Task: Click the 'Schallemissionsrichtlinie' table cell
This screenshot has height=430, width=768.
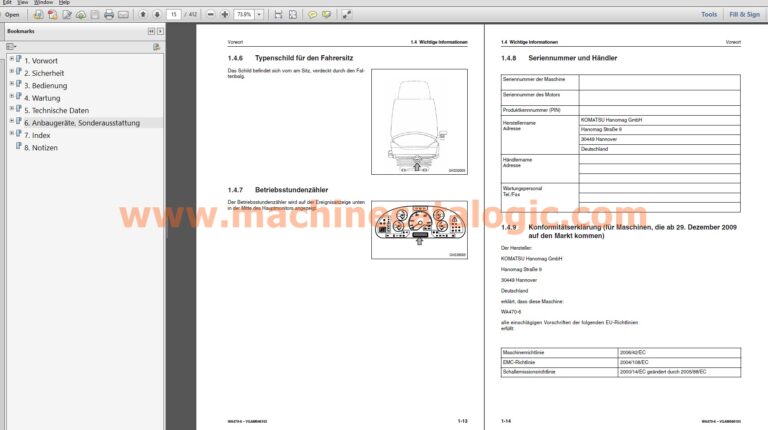Action: (x=559, y=372)
